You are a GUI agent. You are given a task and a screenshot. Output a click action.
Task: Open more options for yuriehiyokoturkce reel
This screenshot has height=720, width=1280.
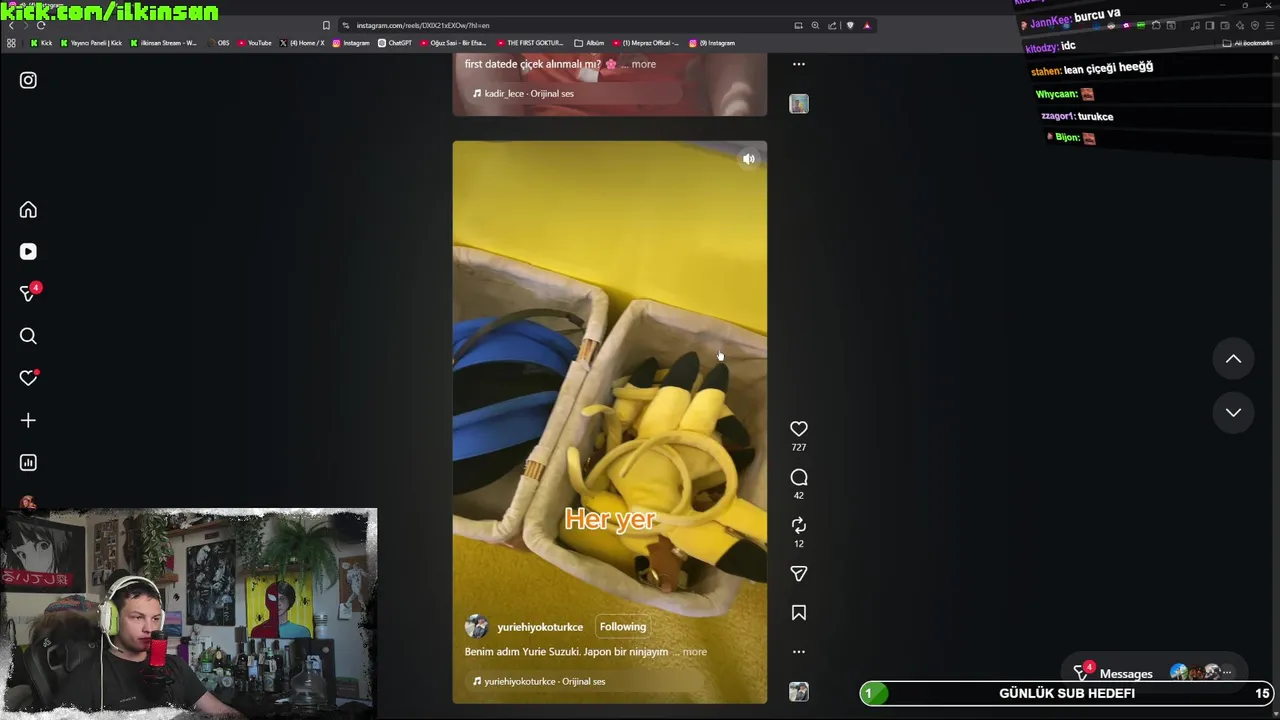(798, 651)
